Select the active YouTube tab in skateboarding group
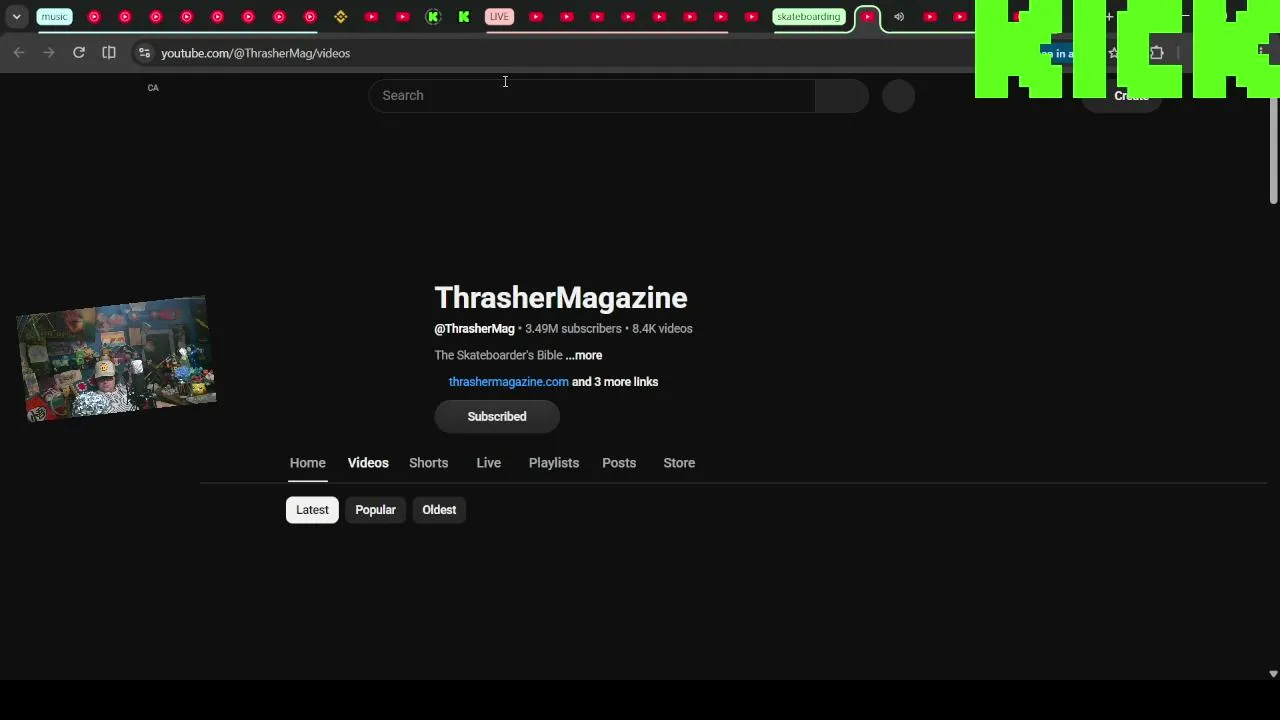1280x720 pixels. click(868, 17)
